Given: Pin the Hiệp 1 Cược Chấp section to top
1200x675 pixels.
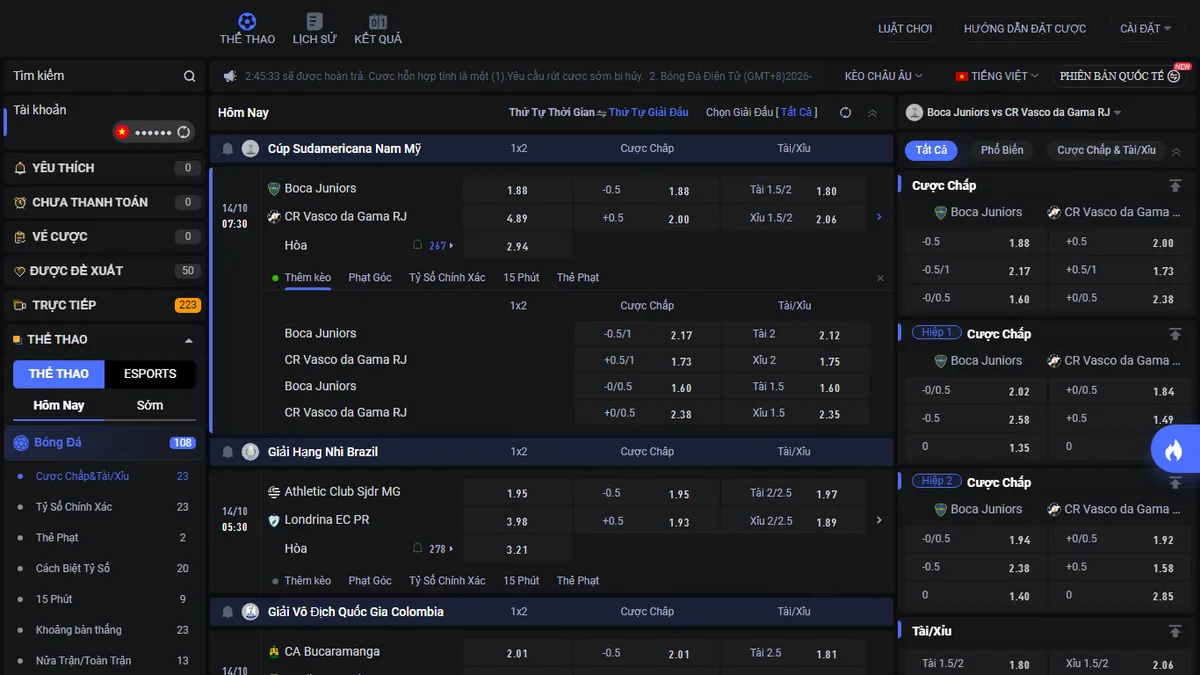Looking at the screenshot, I should pyautogui.click(x=1175, y=334).
